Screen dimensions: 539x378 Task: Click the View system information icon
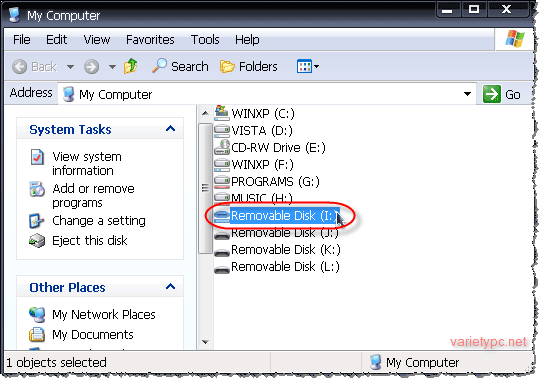(37, 157)
